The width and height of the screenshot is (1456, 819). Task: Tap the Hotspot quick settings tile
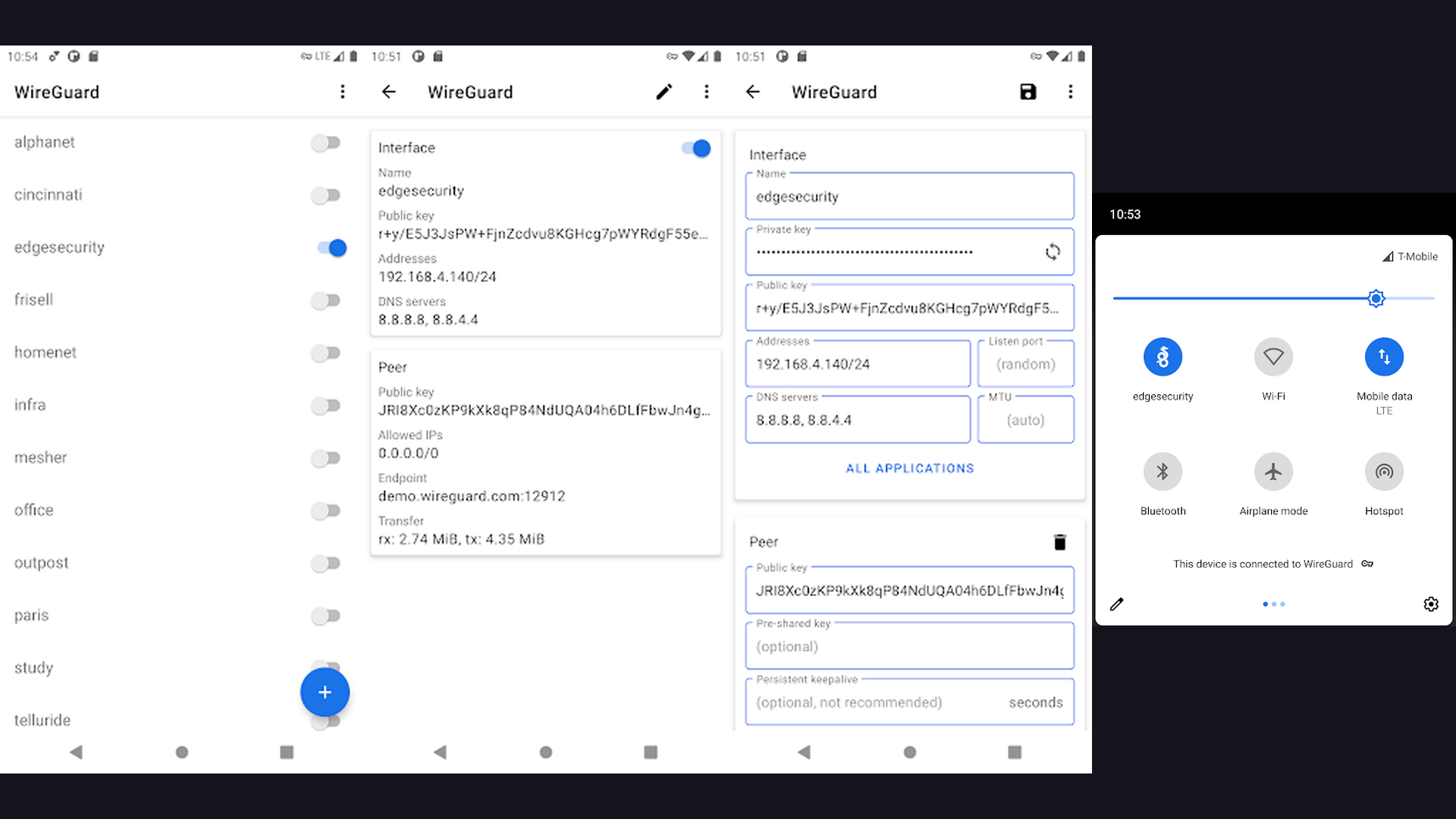click(1384, 472)
